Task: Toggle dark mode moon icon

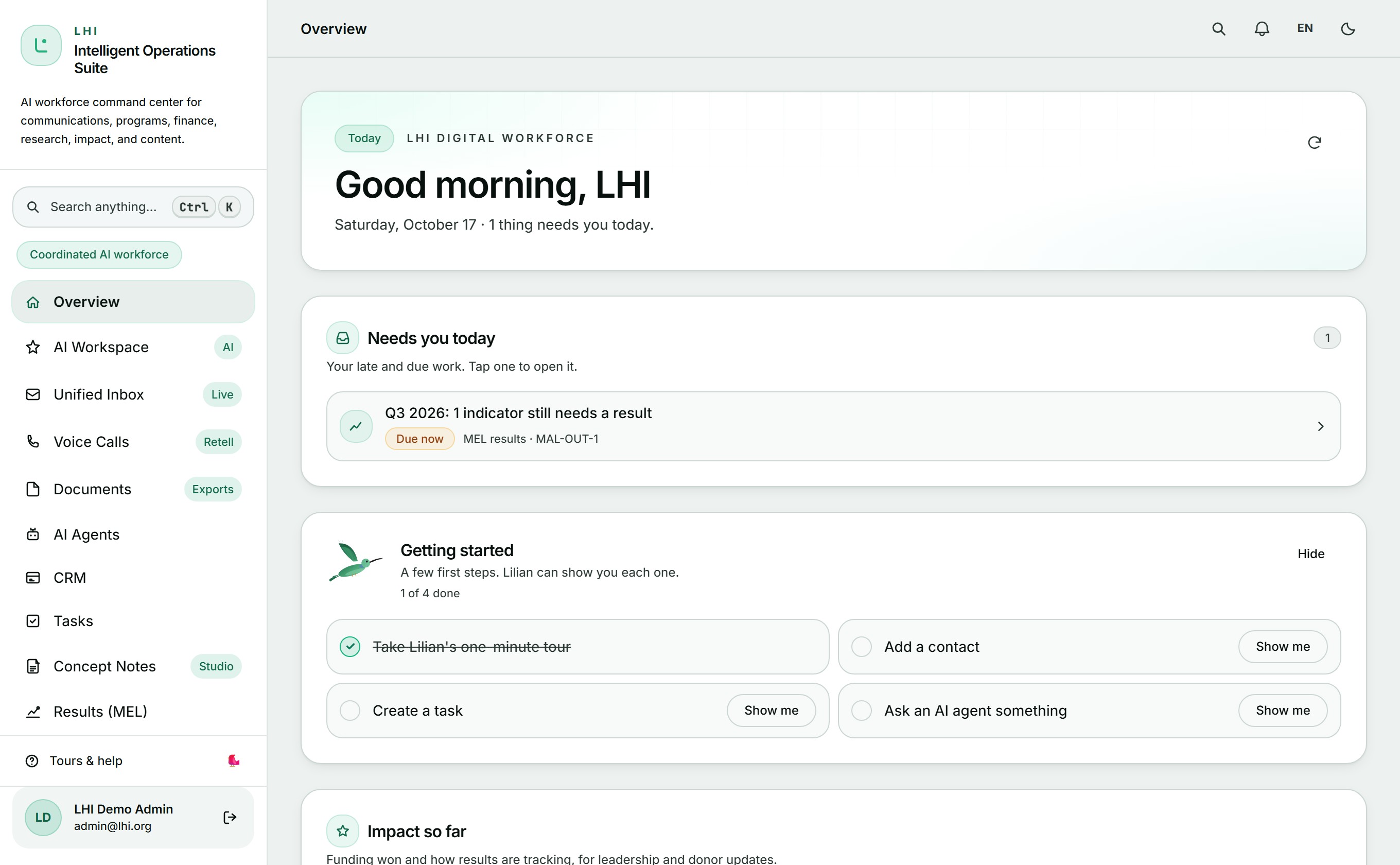Action: (1347, 29)
